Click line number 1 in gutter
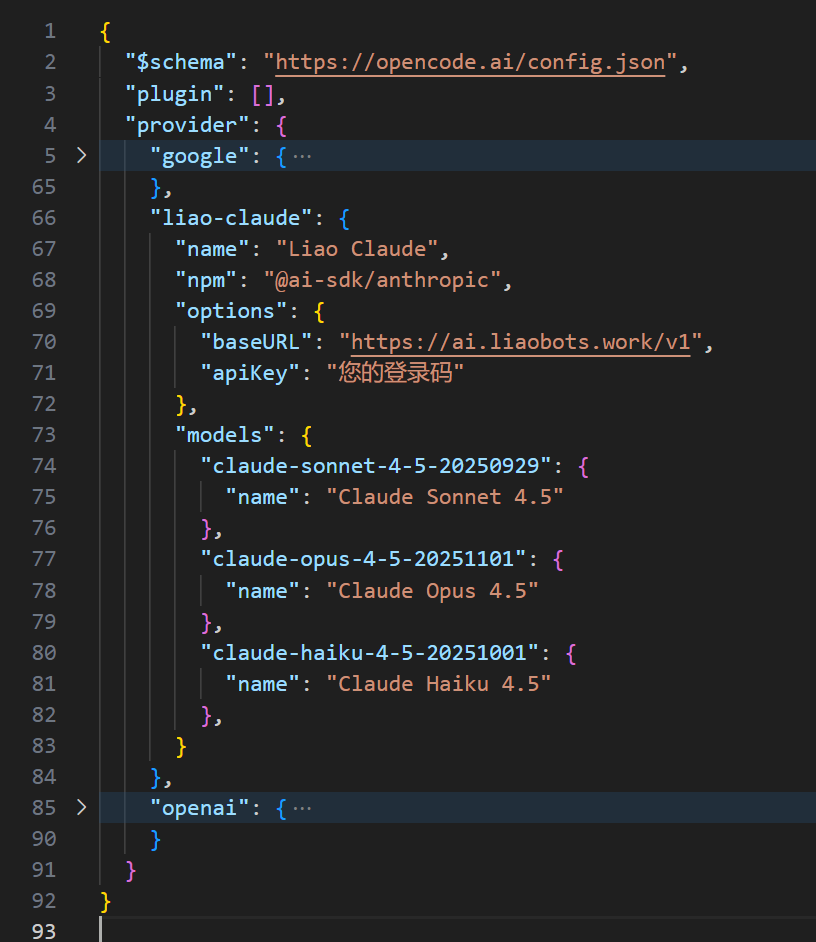 [x=50, y=31]
